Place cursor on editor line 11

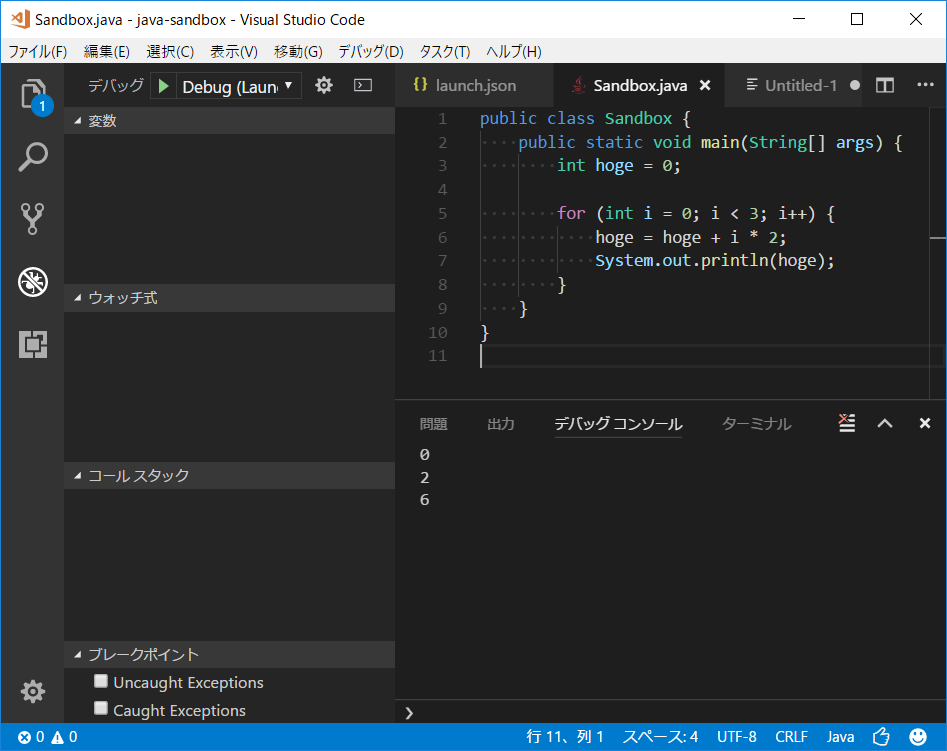(x=711, y=356)
